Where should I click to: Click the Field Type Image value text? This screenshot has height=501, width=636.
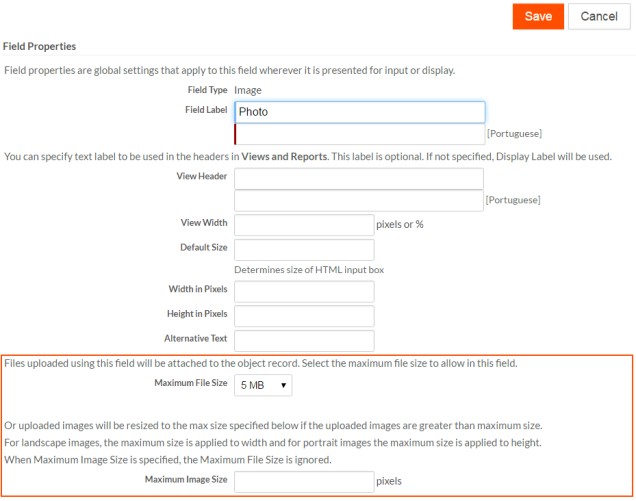pyautogui.click(x=247, y=90)
